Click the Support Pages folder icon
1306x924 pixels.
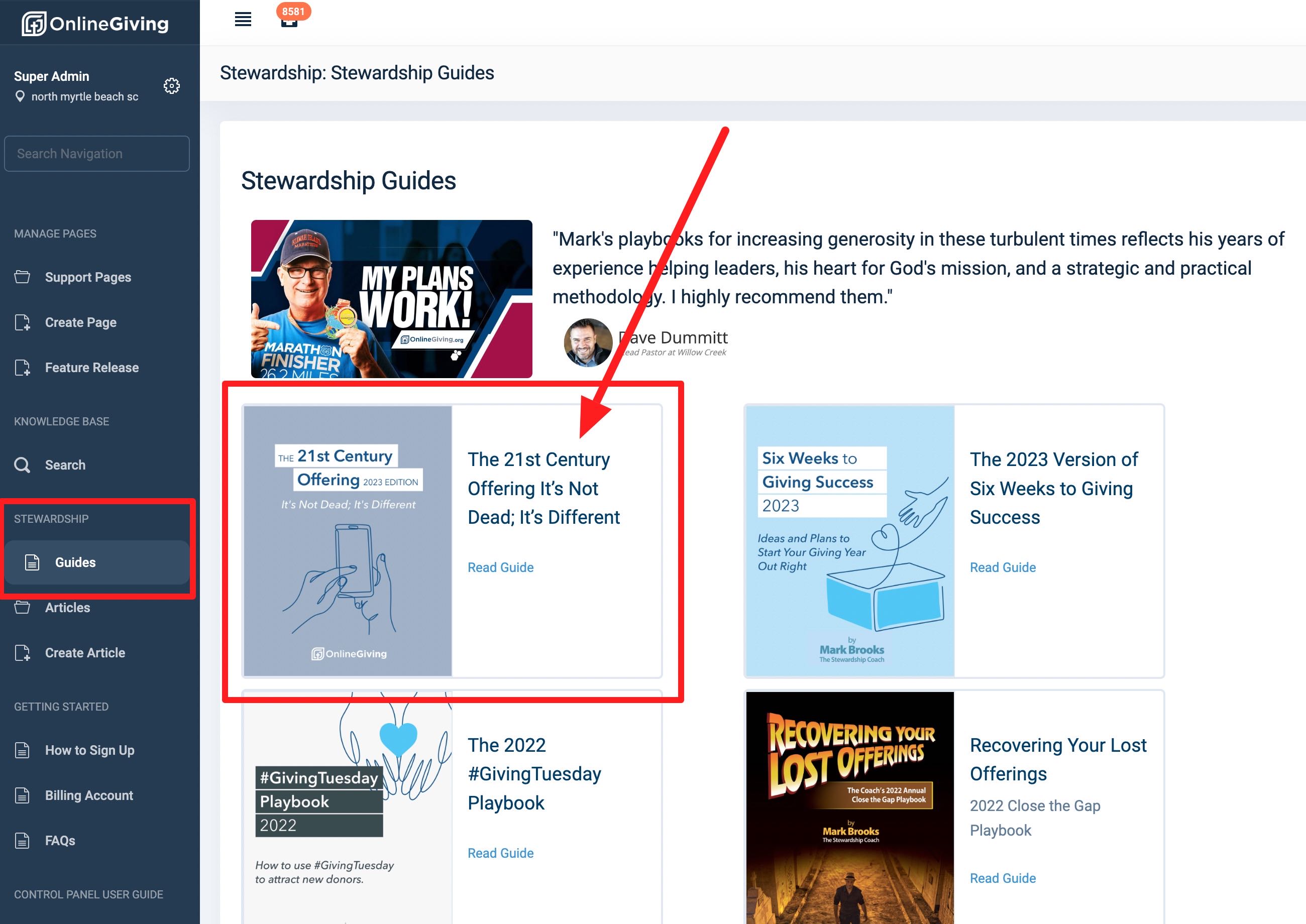tap(22, 277)
